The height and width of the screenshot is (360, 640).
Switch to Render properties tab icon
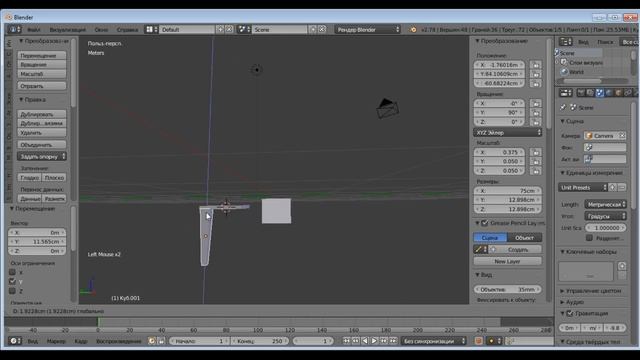581,93
